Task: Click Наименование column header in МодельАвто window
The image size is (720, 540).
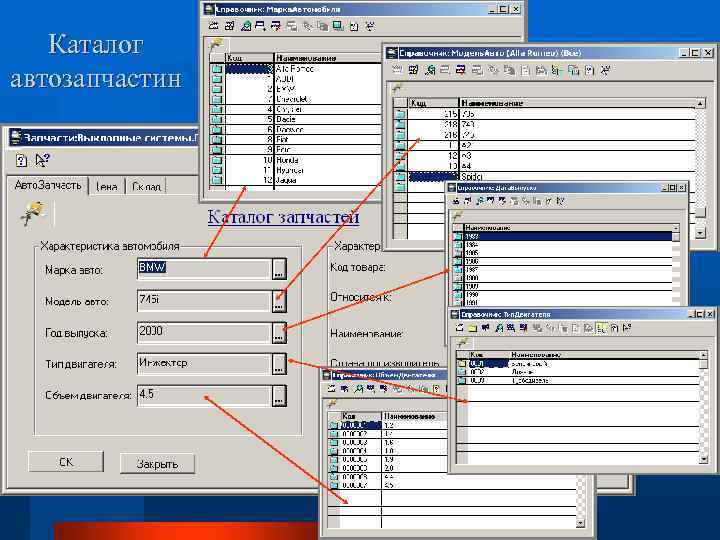Action: coord(578,103)
